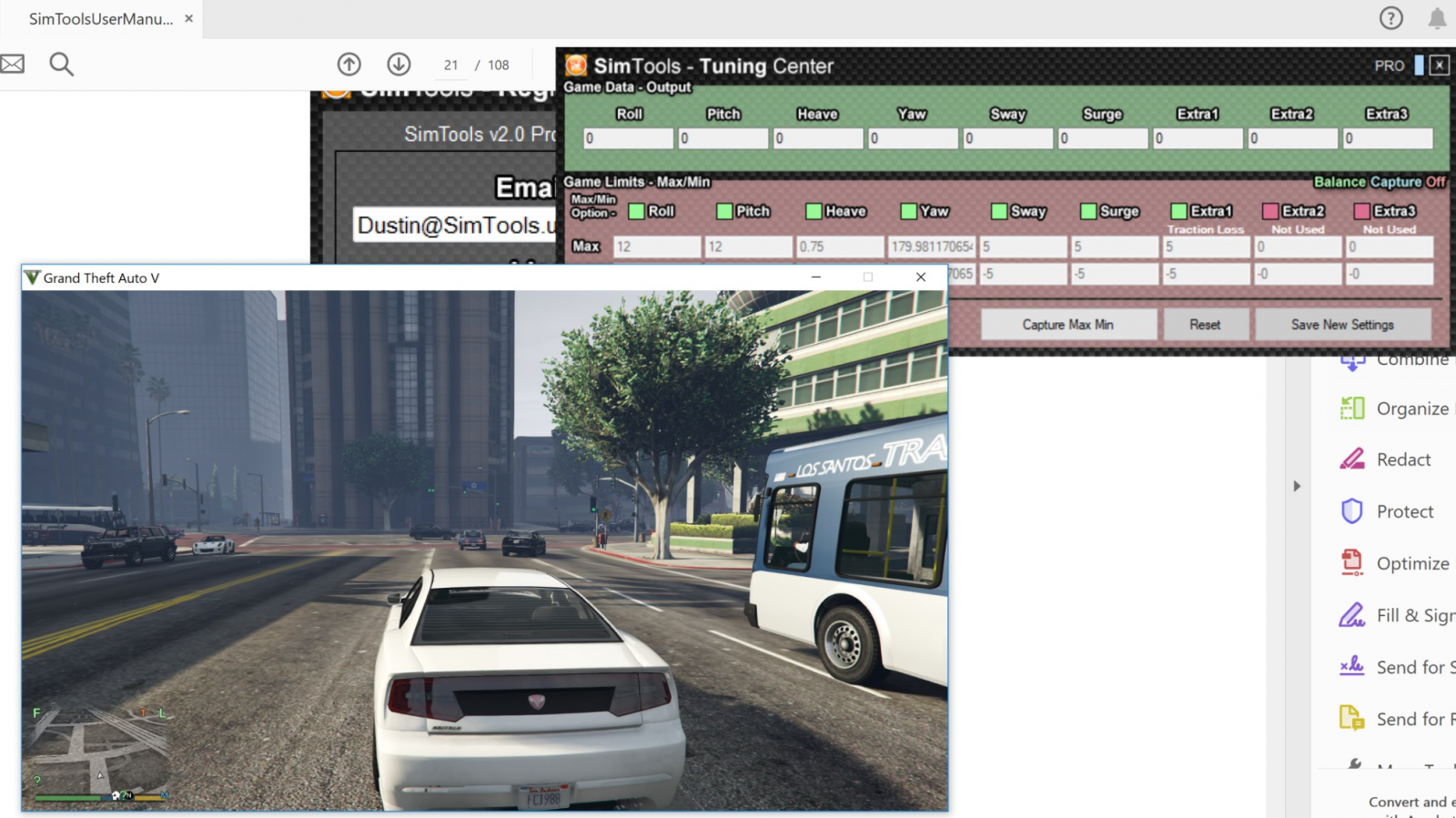Click the Roll game data output field

point(628,138)
